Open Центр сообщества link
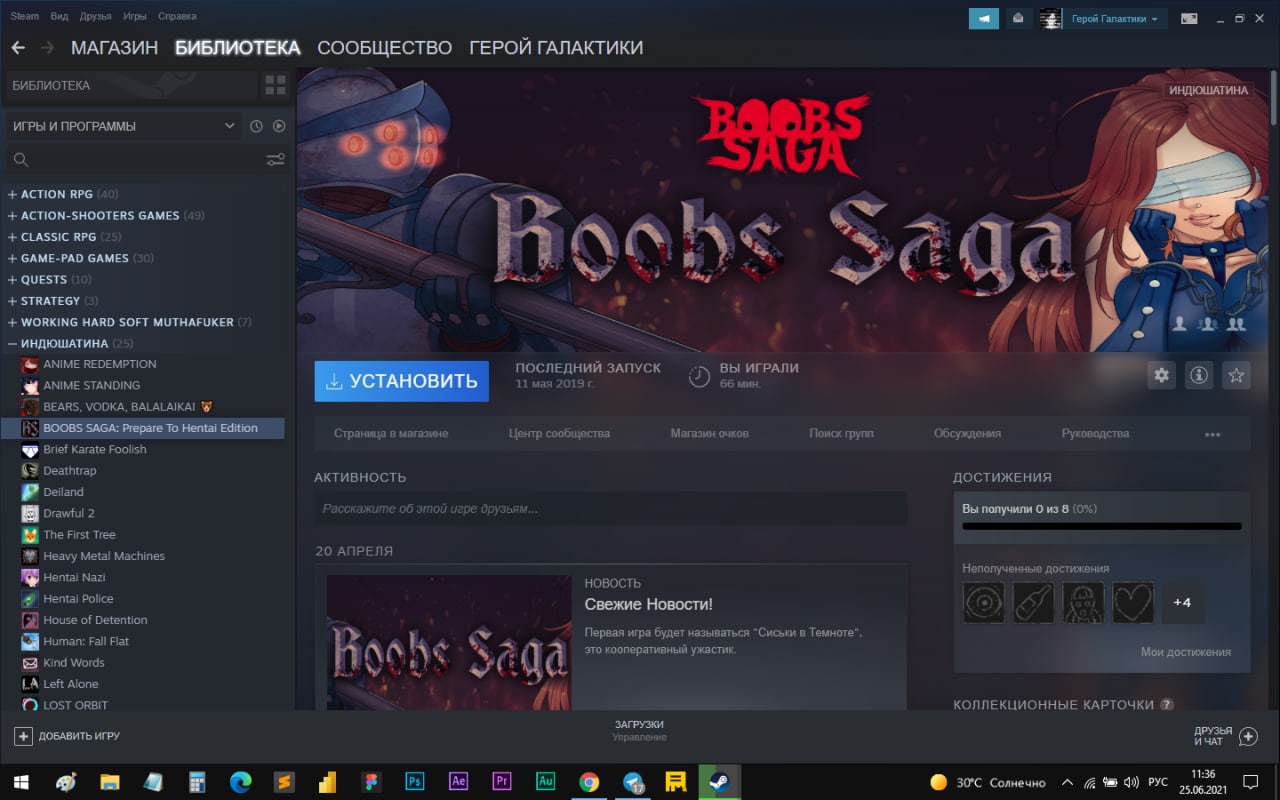1280x800 pixels. [x=559, y=434]
